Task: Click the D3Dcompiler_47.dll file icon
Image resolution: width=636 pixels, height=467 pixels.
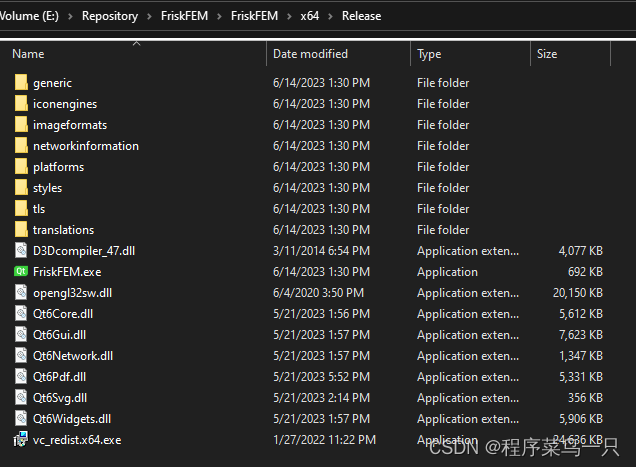Action: click(x=21, y=250)
